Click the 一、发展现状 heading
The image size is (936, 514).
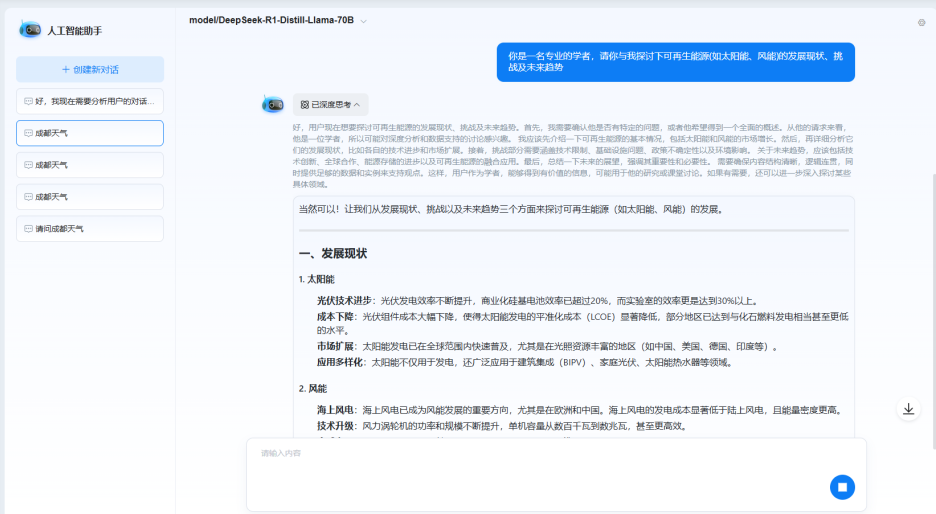tap(333, 254)
